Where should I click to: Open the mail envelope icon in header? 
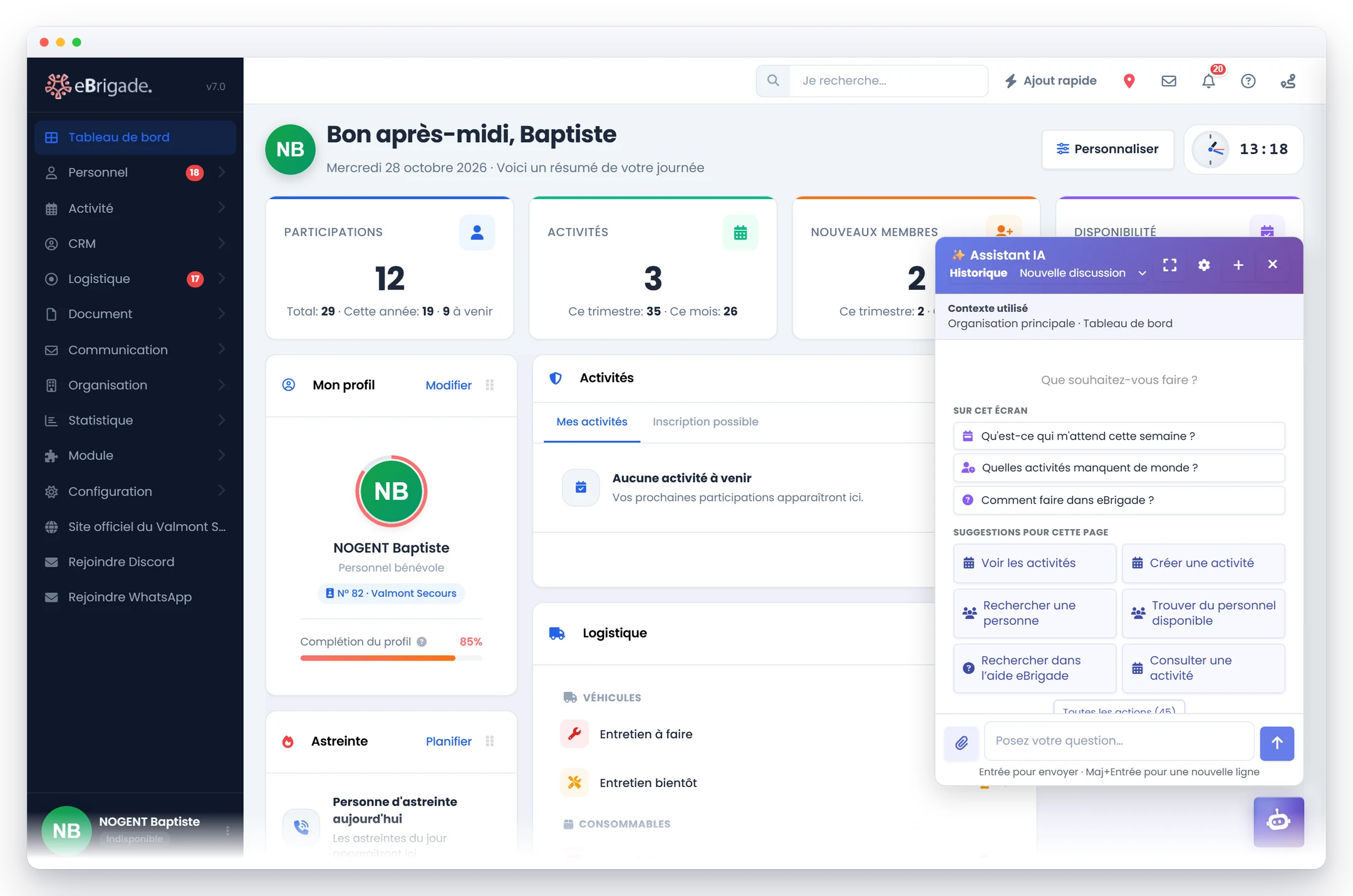coord(1168,81)
